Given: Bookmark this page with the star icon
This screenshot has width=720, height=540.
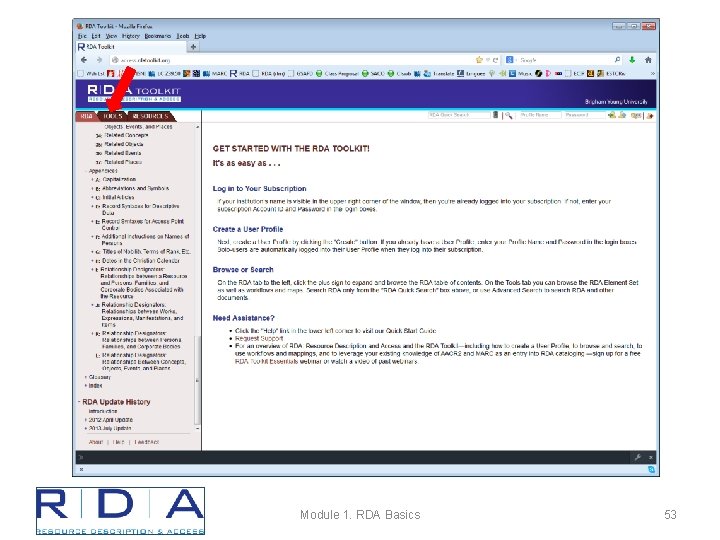Looking at the screenshot, I should [479, 60].
